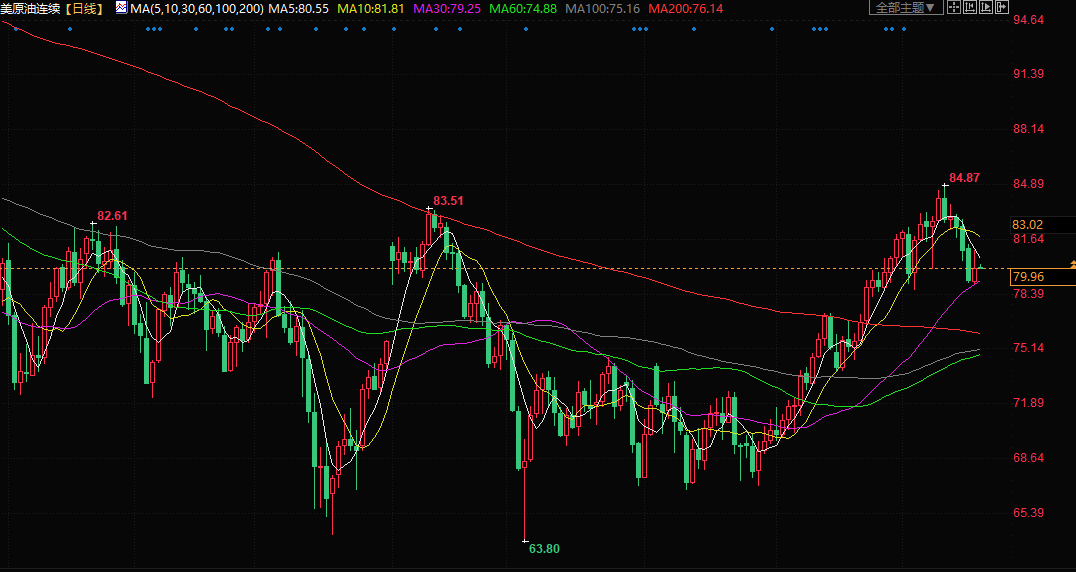This screenshot has height=572, width=1076.
Task: Click the chart playback icon at top right
Action: pos(986,8)
